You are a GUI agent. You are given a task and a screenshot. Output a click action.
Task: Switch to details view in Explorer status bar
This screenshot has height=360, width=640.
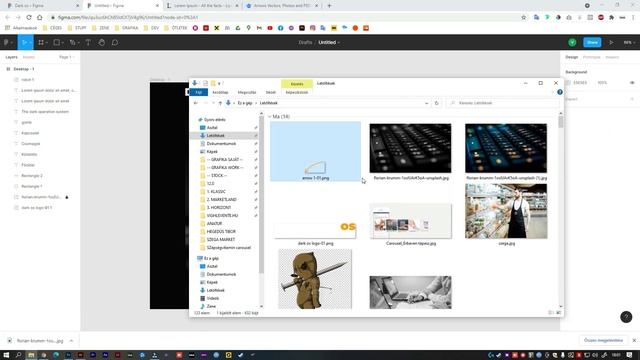pos(551,313)
